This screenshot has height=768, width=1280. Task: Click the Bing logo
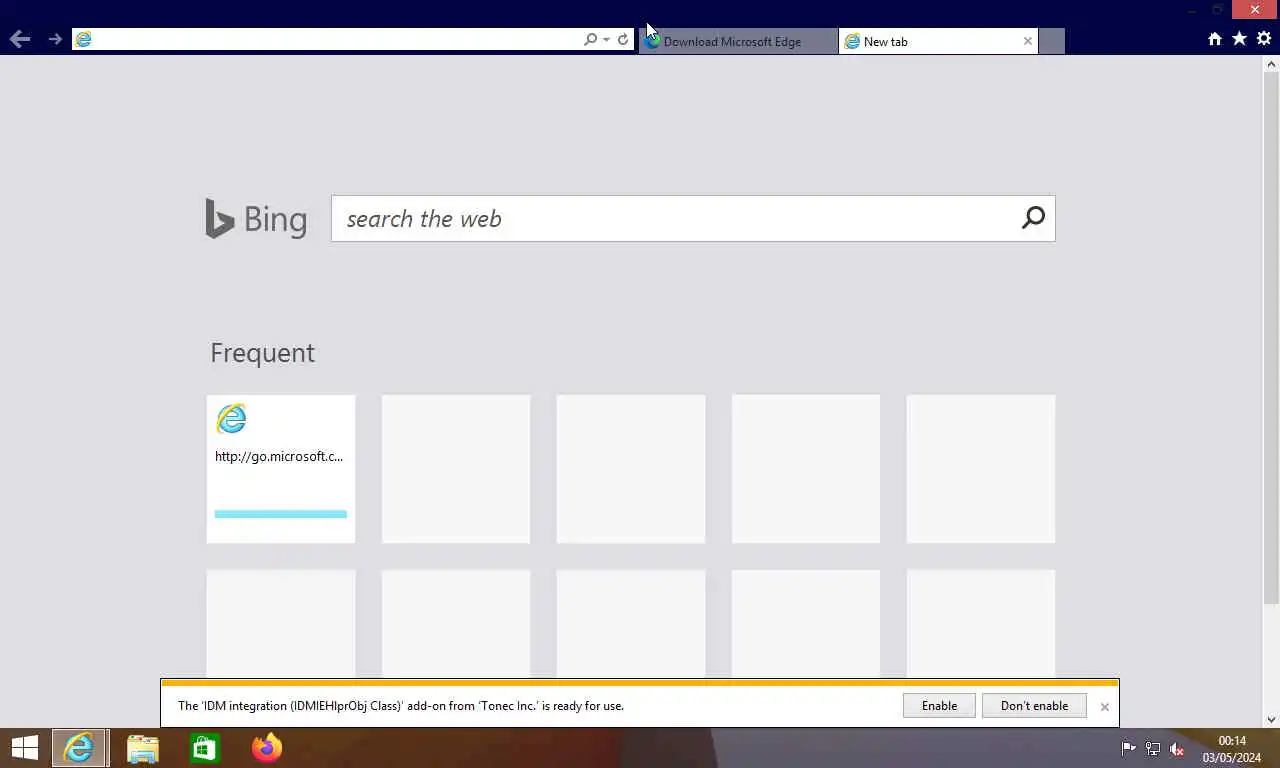tap(256, 219)
